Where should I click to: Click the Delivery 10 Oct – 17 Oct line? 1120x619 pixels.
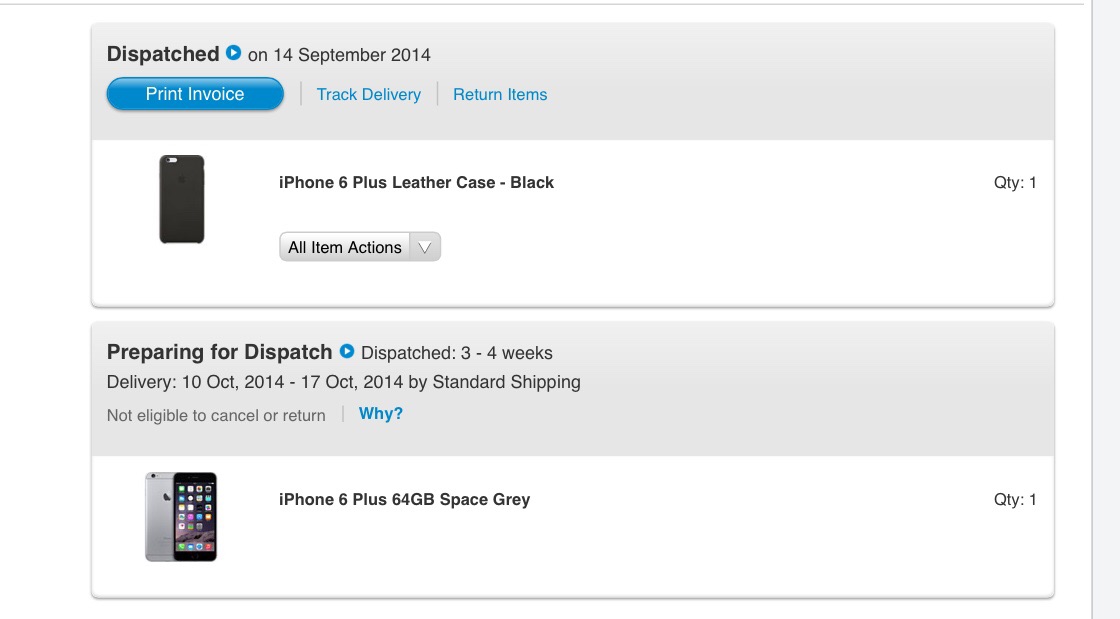click(344, 382)
